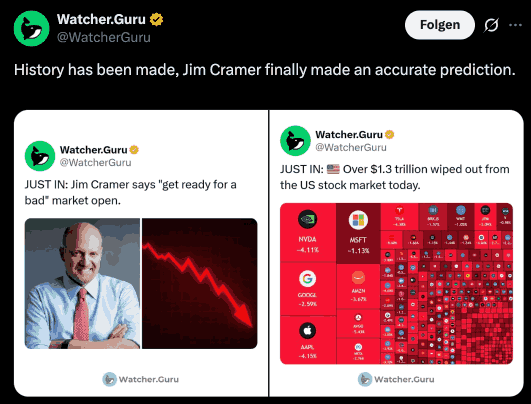Click the AMZN tile in heatmap
531x404 pixels.
(358, 286)
